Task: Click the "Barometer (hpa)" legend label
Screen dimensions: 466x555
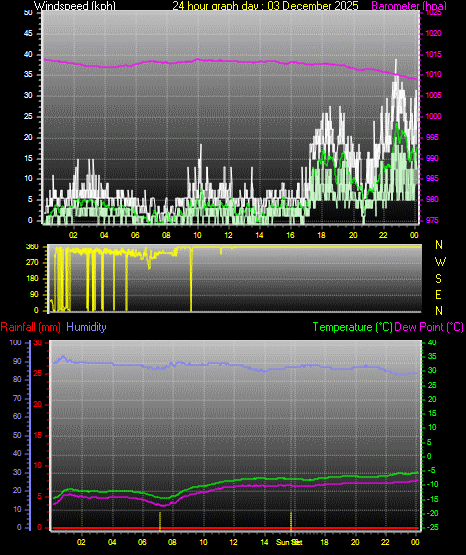Action: [409, 6]
